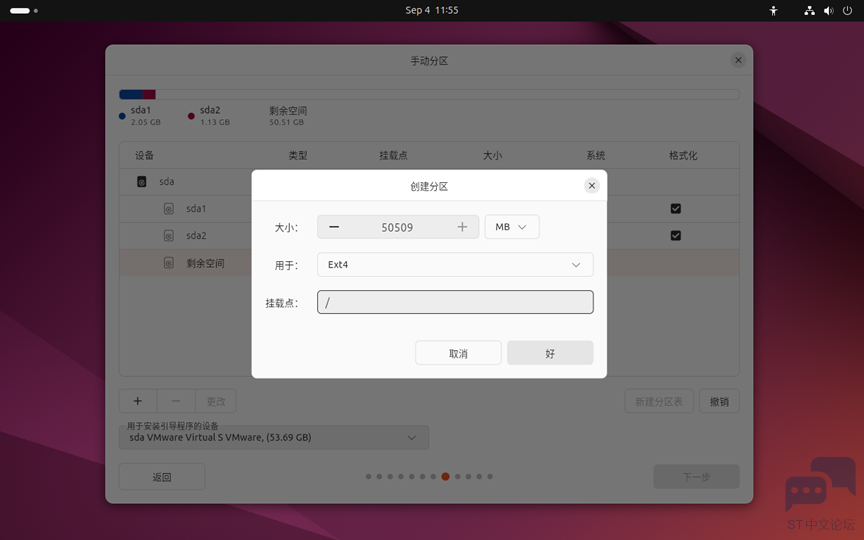Image resolution: width=864 pixels, height=540 pixels.
Task: Toggle the sda2 format checkbox
Action: [676, 235]
